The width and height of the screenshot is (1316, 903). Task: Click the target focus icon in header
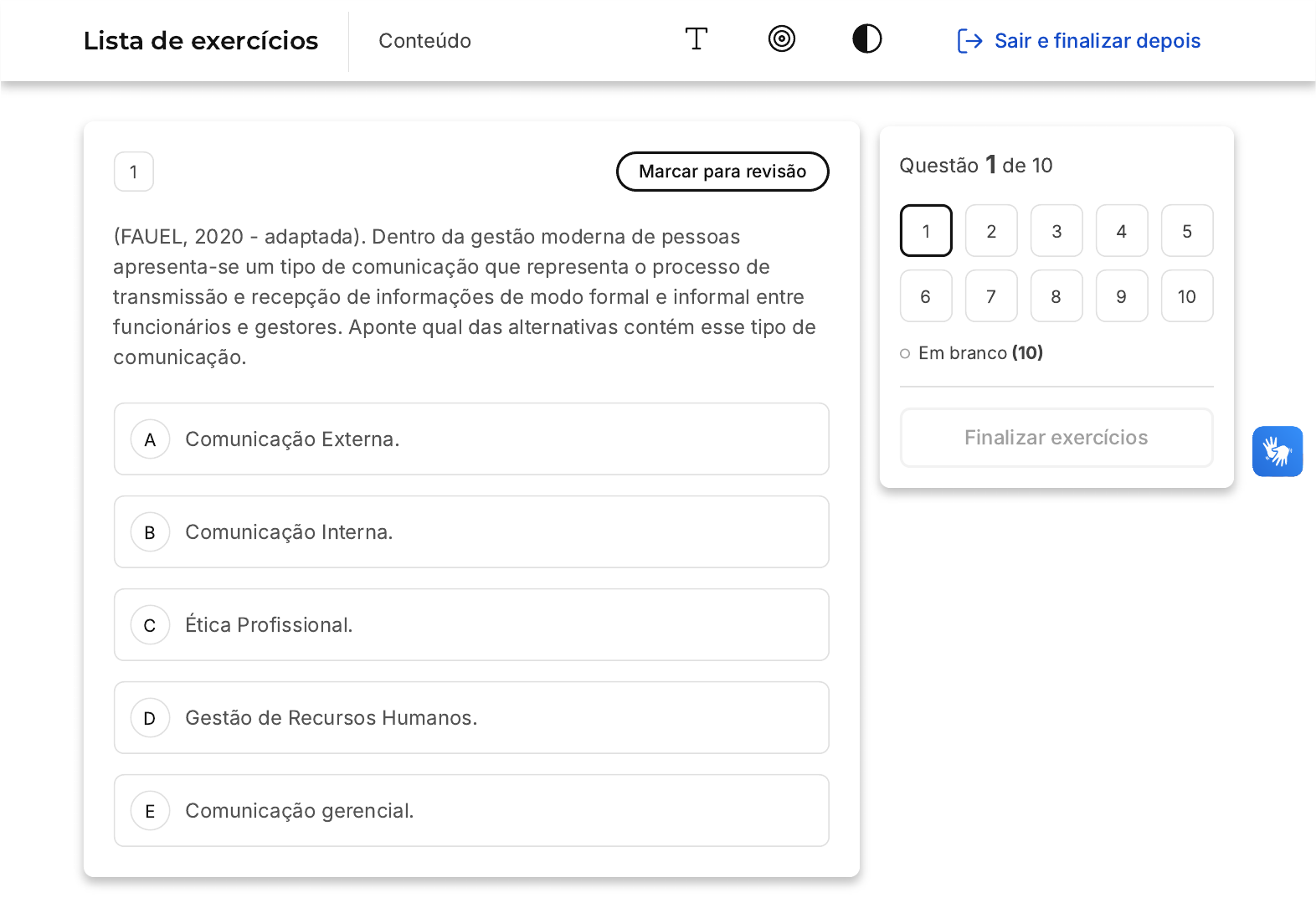[781, 39]
